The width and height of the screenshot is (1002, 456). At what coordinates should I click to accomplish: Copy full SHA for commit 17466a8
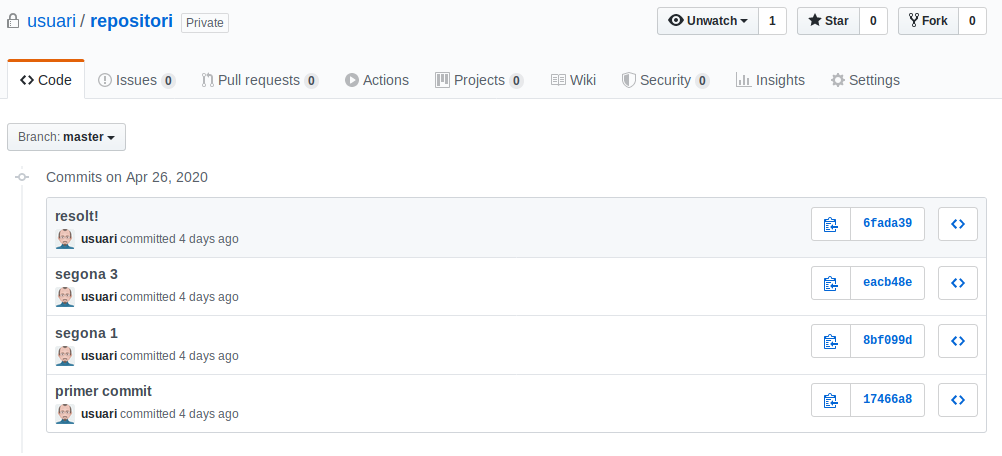(830, 400)
